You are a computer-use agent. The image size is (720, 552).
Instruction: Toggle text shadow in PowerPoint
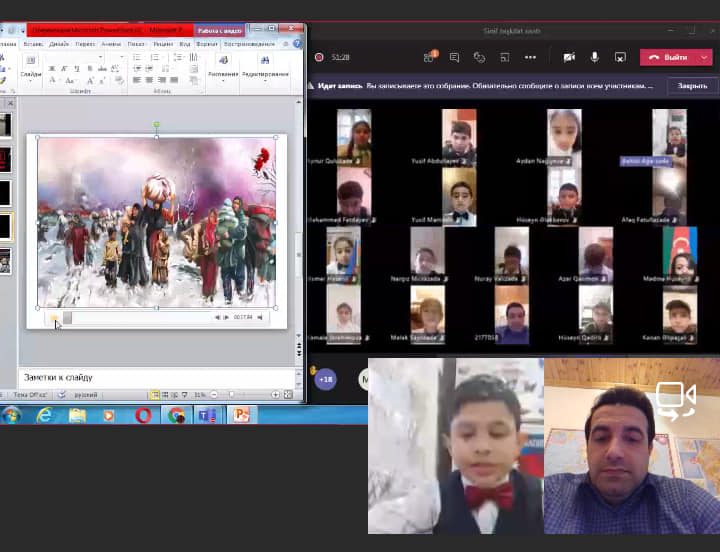pyautogui.click(x=90, y=68)
